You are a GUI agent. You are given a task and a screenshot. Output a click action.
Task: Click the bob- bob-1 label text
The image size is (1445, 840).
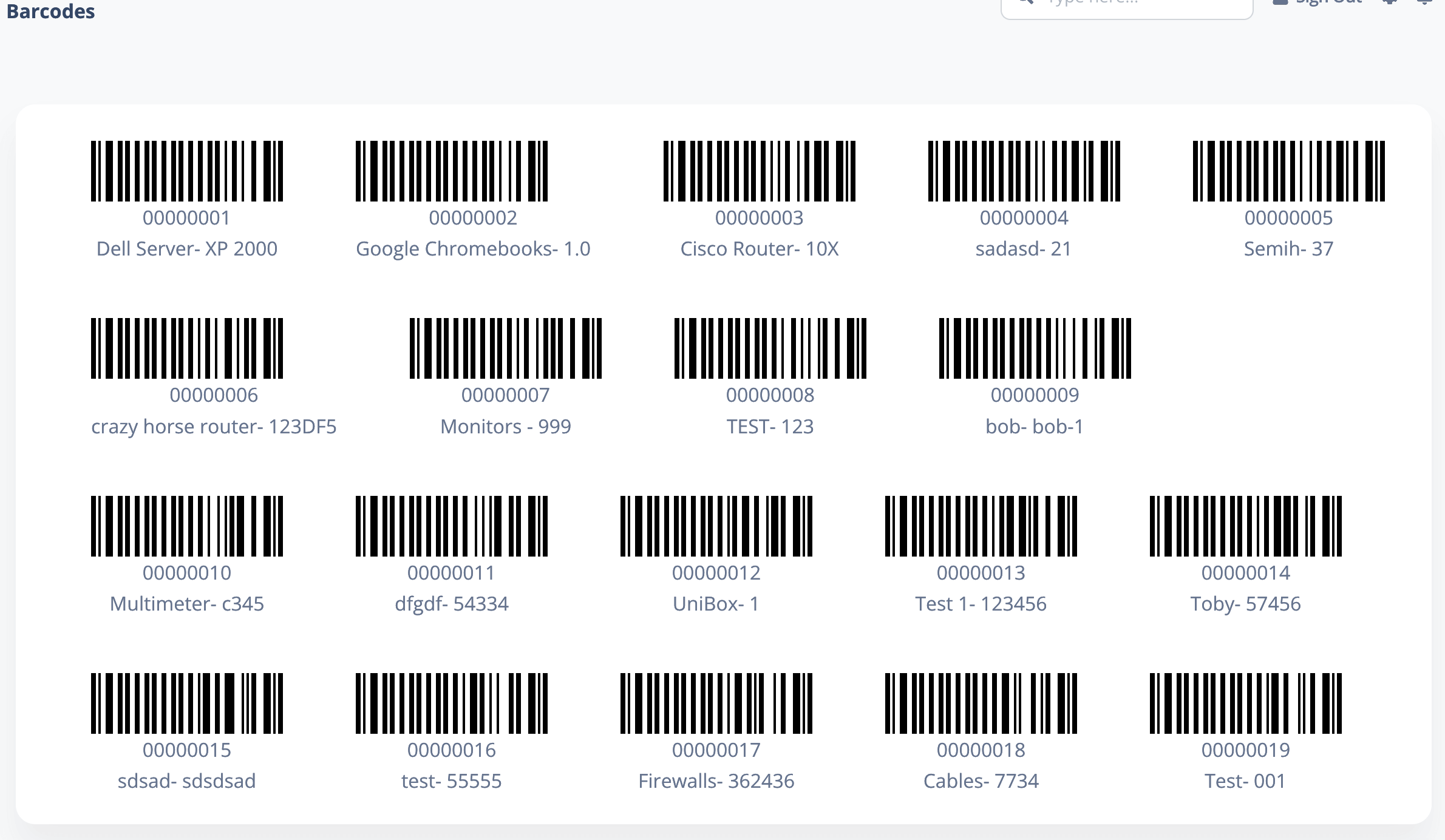pyautogui.click(x=1035, y=427)
